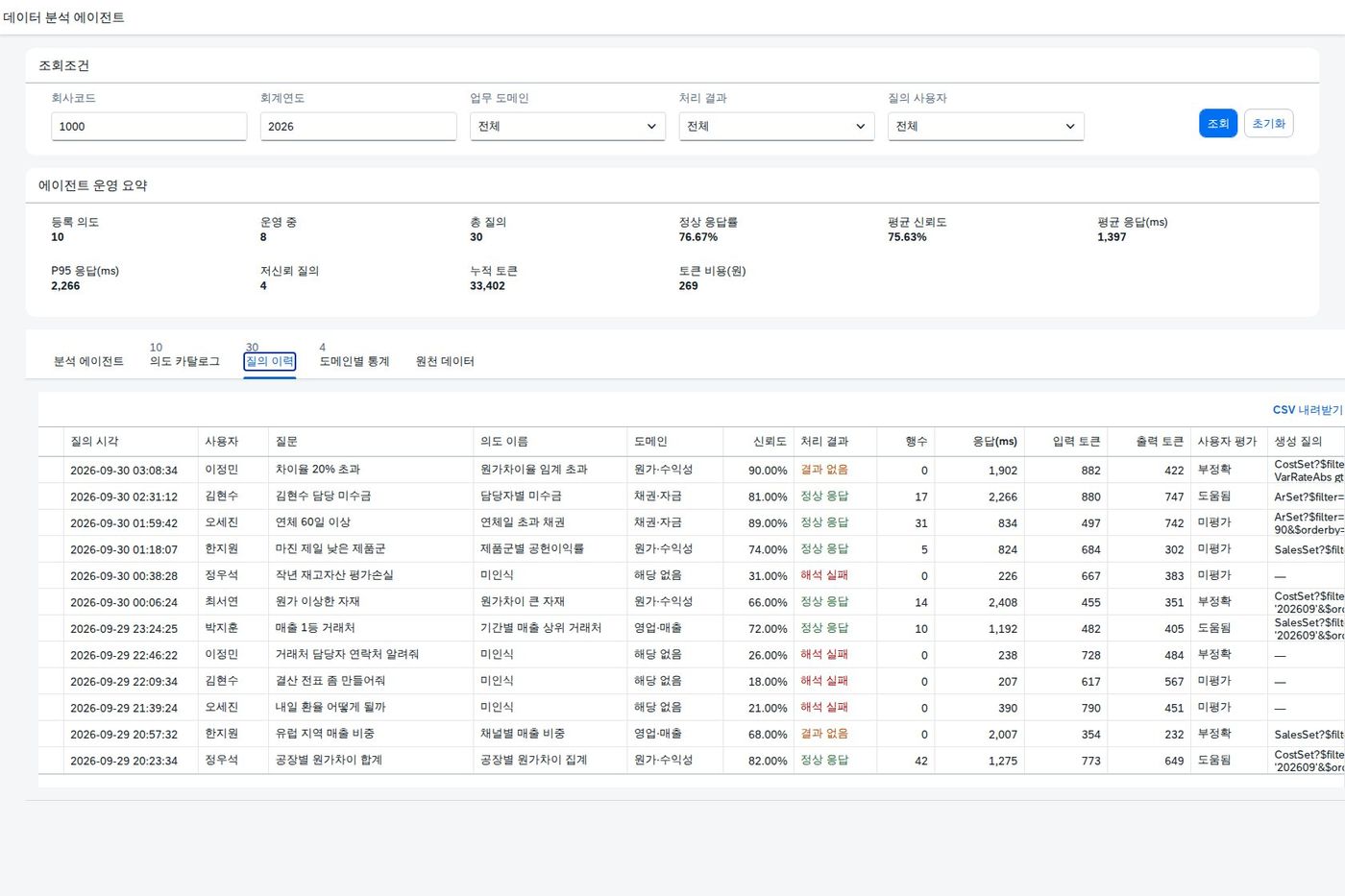
Task: Sort by the 사용자 column header
Action: (233, 442)
